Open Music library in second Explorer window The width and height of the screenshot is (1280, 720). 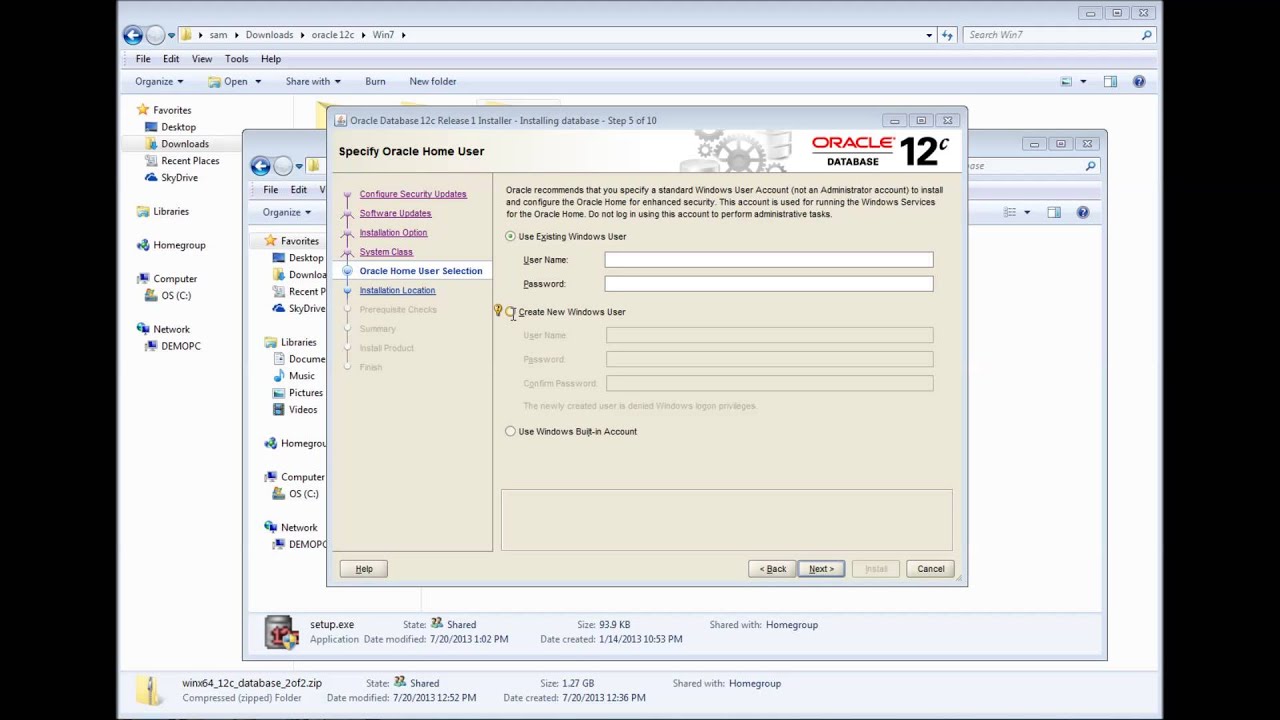pyautogui.click(x=301, y=376)
